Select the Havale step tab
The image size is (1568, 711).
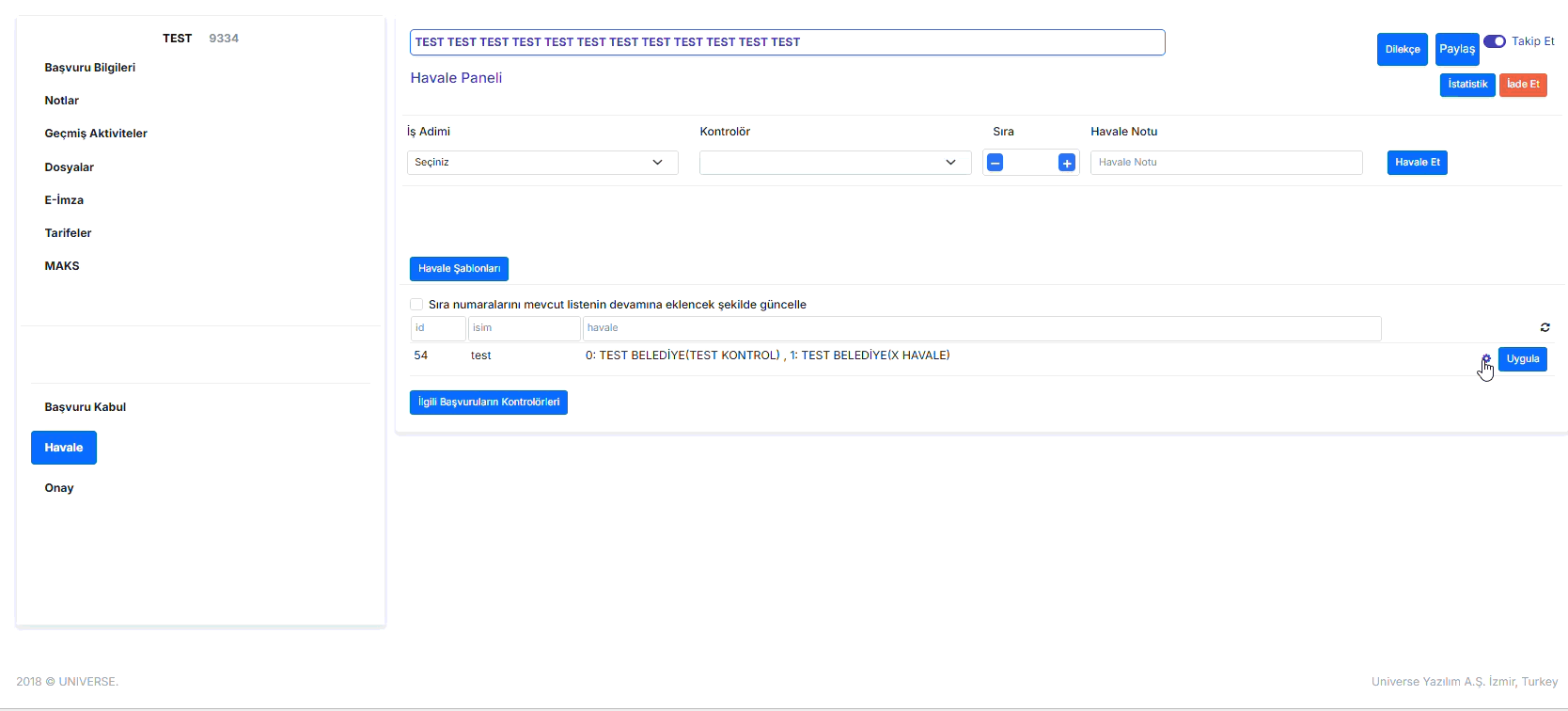pyautogui.click(x=64, y=448)
